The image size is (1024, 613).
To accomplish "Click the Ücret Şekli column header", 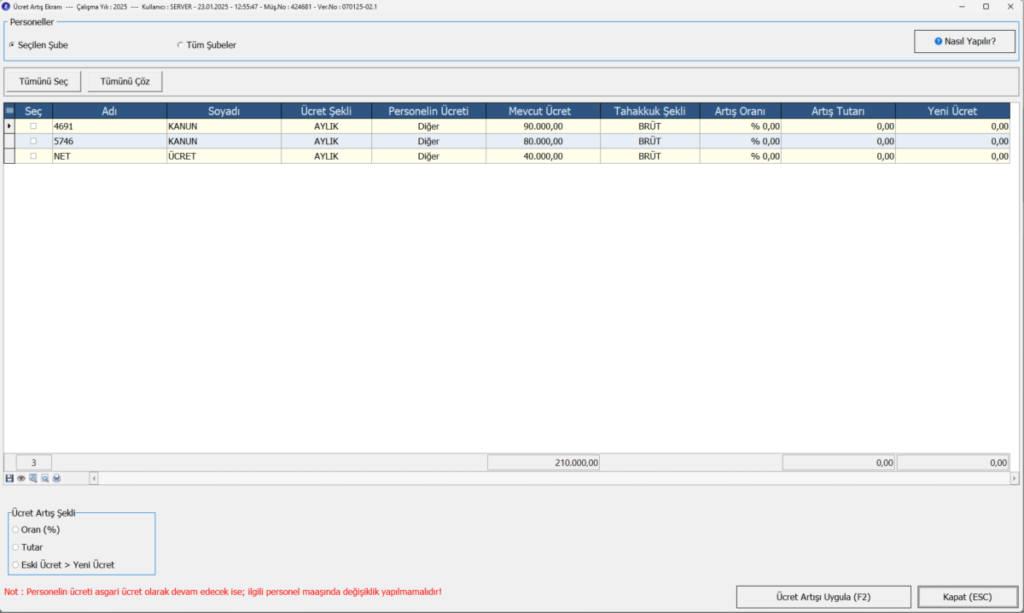I will pos(326,111).
